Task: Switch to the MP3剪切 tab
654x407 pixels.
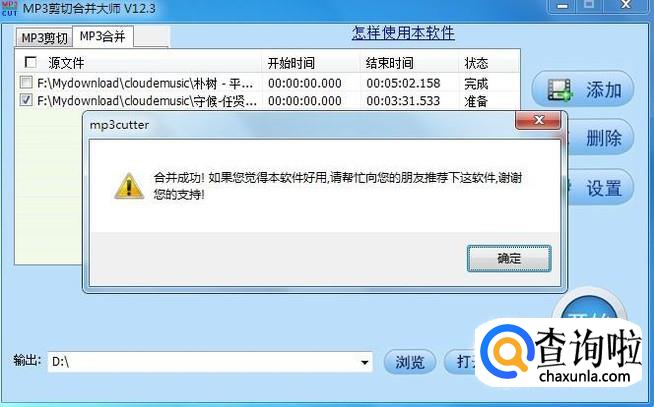Action: (44, 38)
